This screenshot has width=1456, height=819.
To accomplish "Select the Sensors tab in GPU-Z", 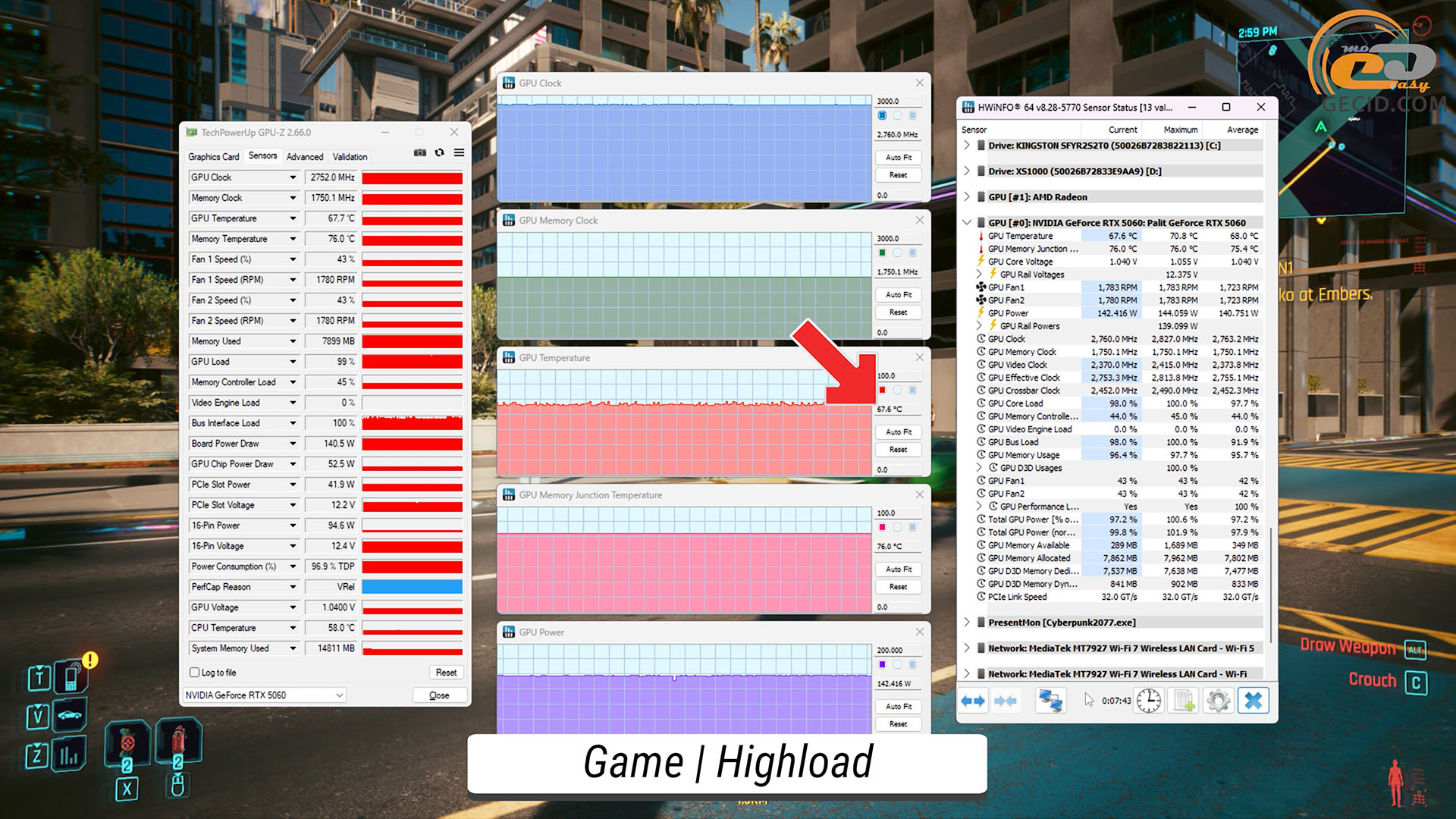I will (x=262, y=155).
